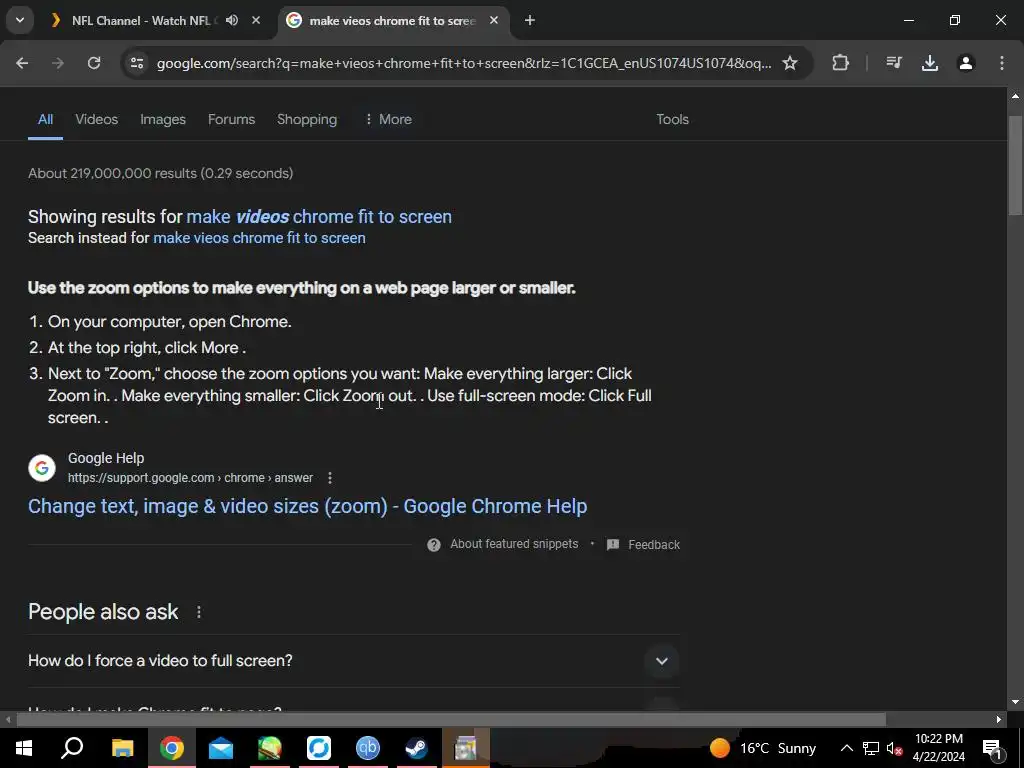Screen dimensions: 1024x768
Task: Open corrected query 'make videos chrome fit to screen'
Action: [319, 217]
